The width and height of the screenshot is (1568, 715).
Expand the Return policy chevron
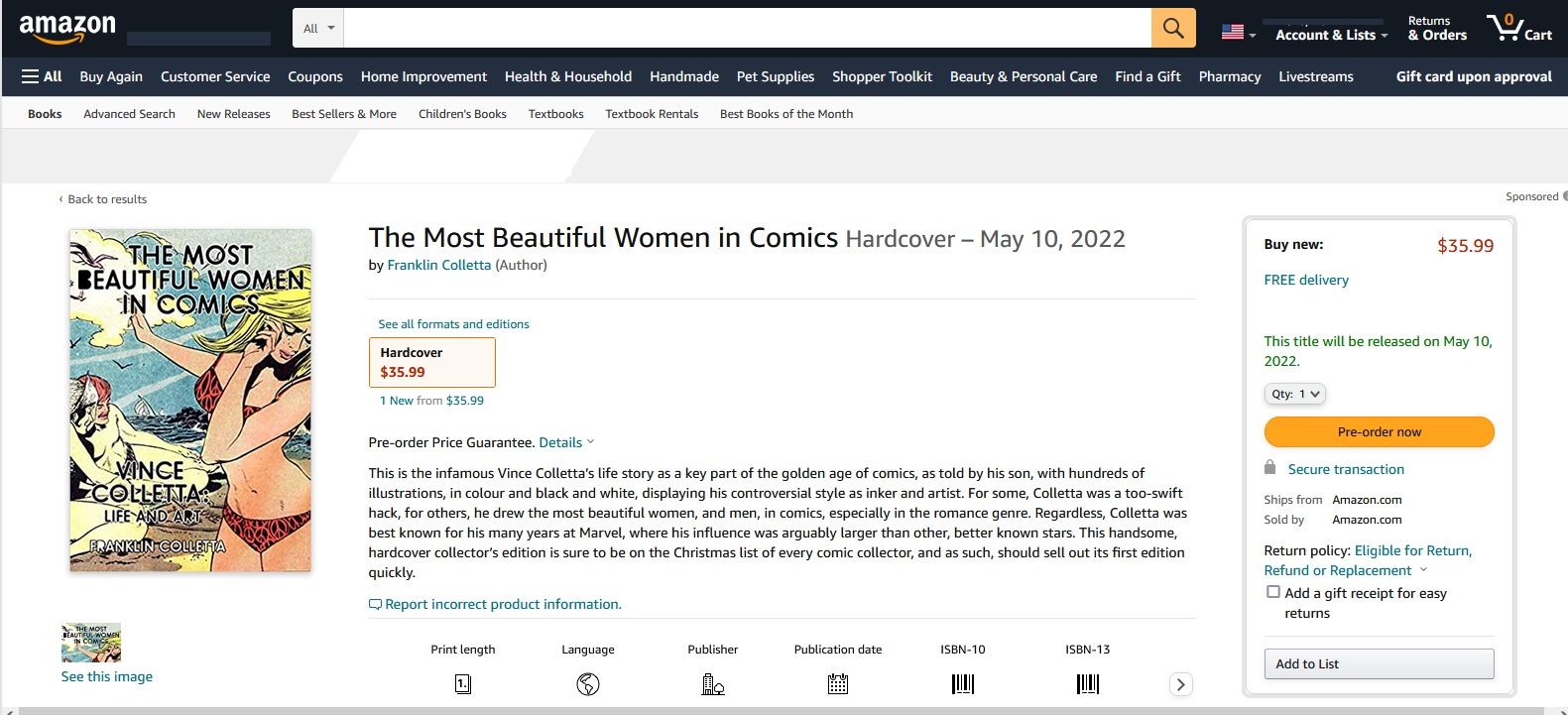point(1424,570)
